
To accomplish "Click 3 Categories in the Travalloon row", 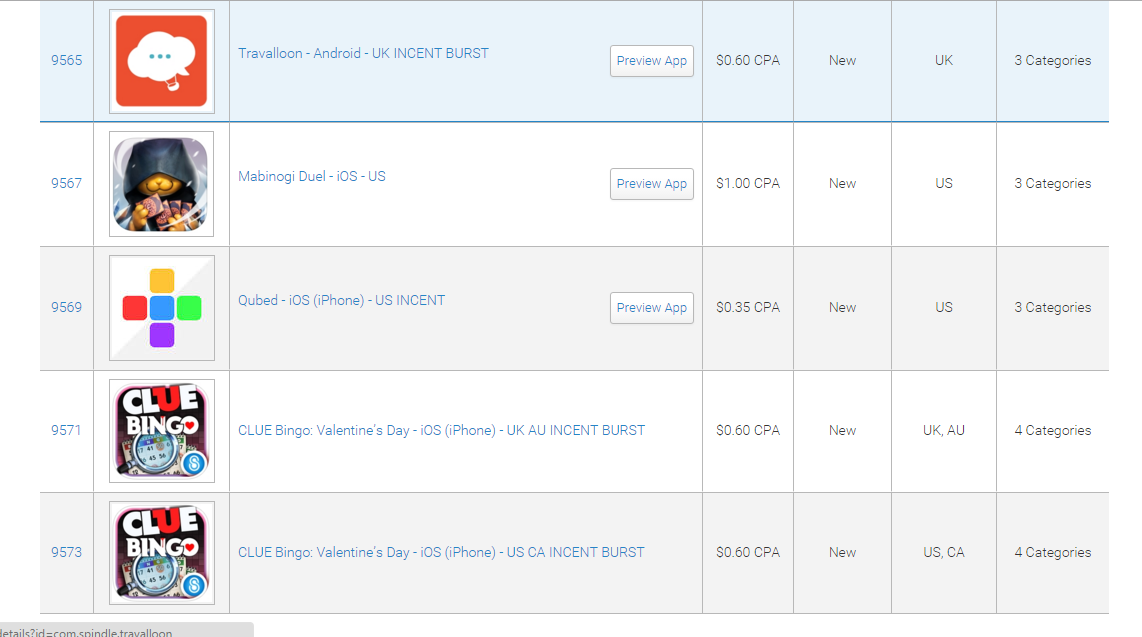I will (1052, 60).
